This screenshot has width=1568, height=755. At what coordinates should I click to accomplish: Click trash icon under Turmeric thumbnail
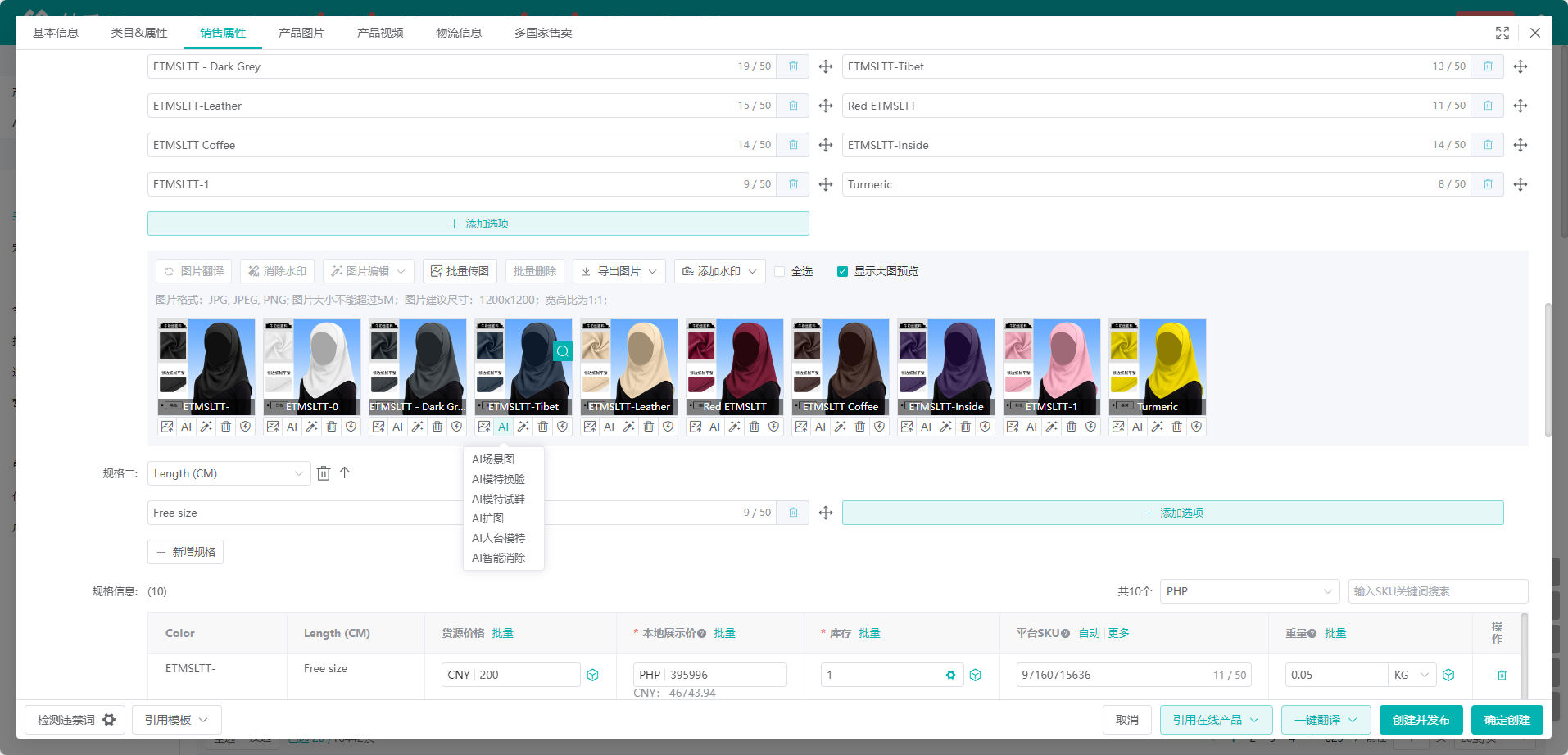pos(1177,427)
